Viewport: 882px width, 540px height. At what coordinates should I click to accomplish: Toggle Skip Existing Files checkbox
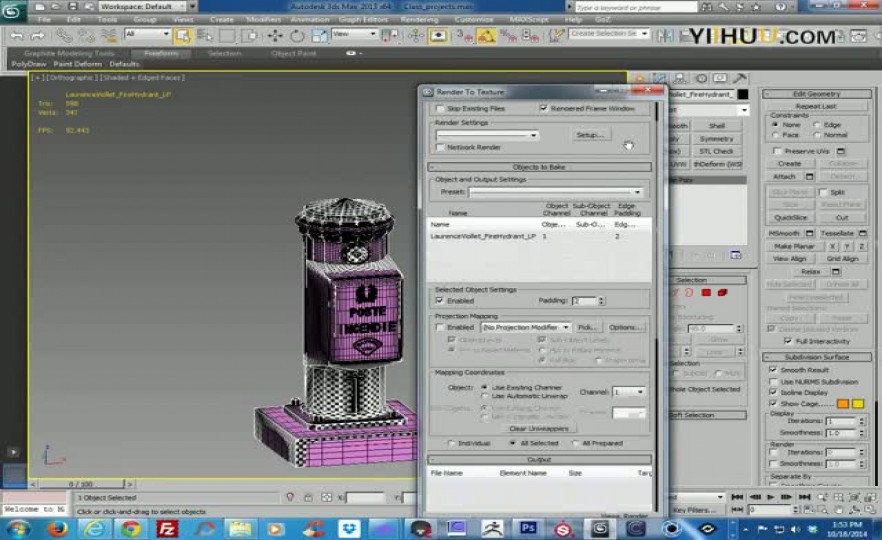[x=440, y=109]
